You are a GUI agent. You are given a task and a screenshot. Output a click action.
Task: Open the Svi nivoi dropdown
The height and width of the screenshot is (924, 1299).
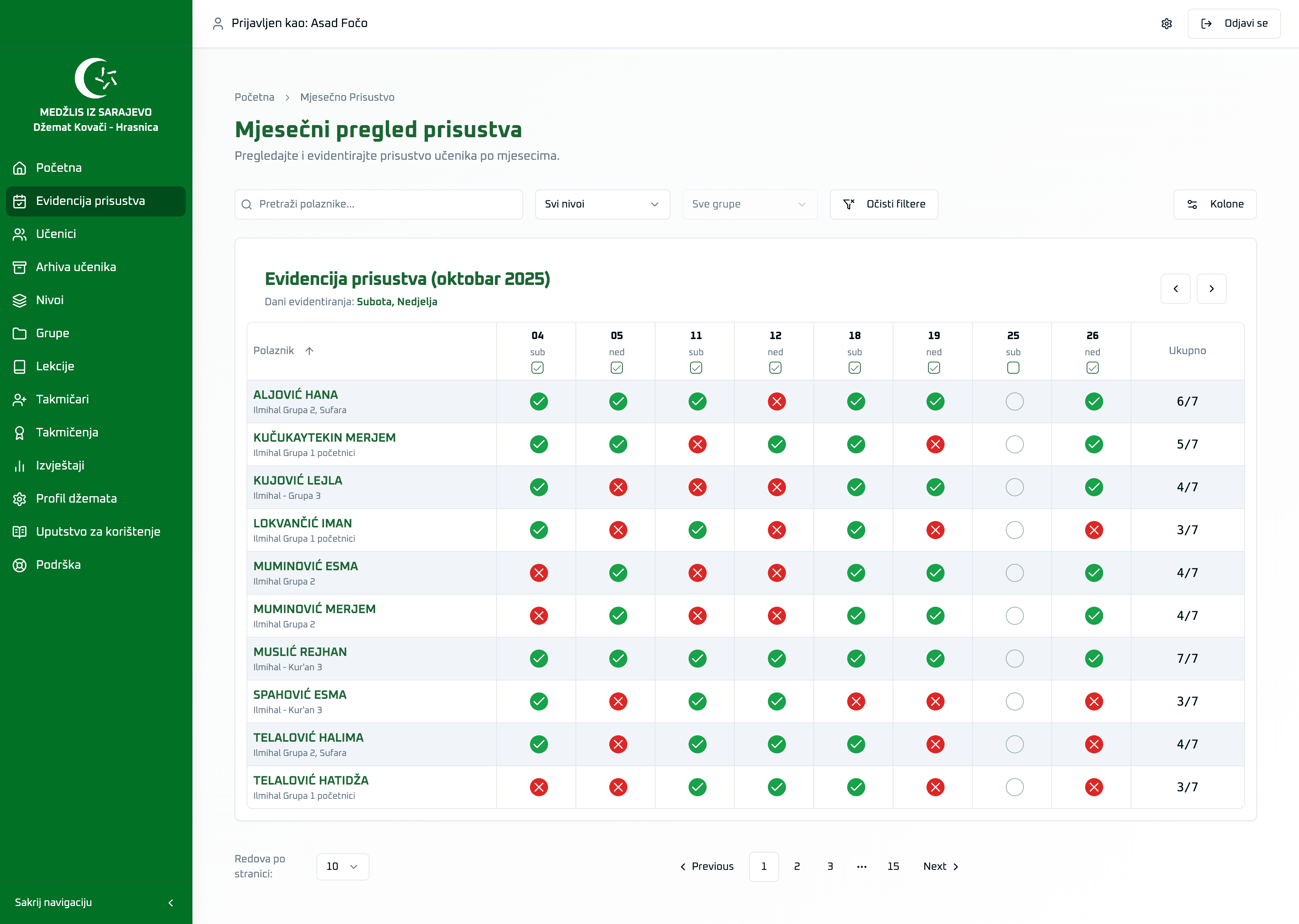coord(602,204)
